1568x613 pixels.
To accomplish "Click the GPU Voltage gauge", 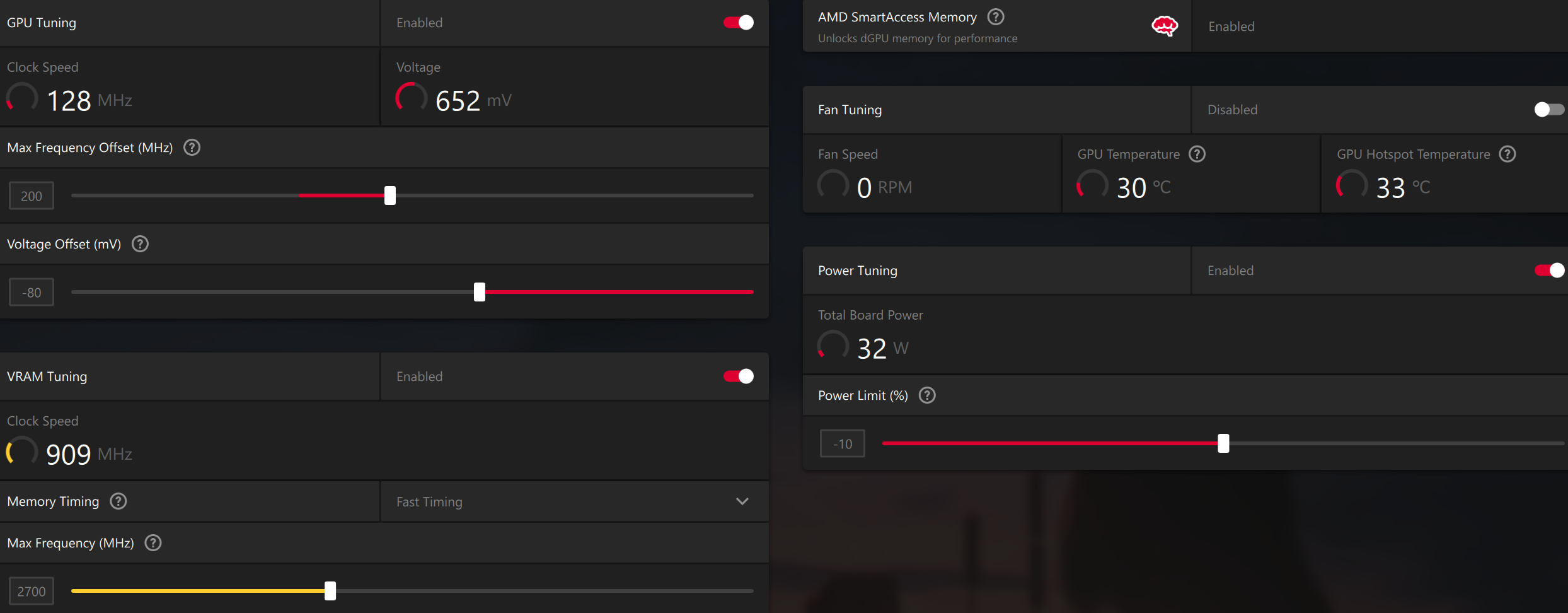I will pos(412,98).
